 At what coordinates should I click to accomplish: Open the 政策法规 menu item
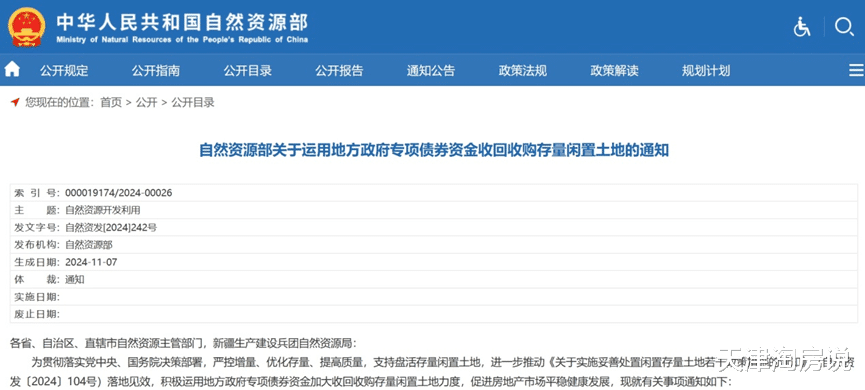pos(522,71)
